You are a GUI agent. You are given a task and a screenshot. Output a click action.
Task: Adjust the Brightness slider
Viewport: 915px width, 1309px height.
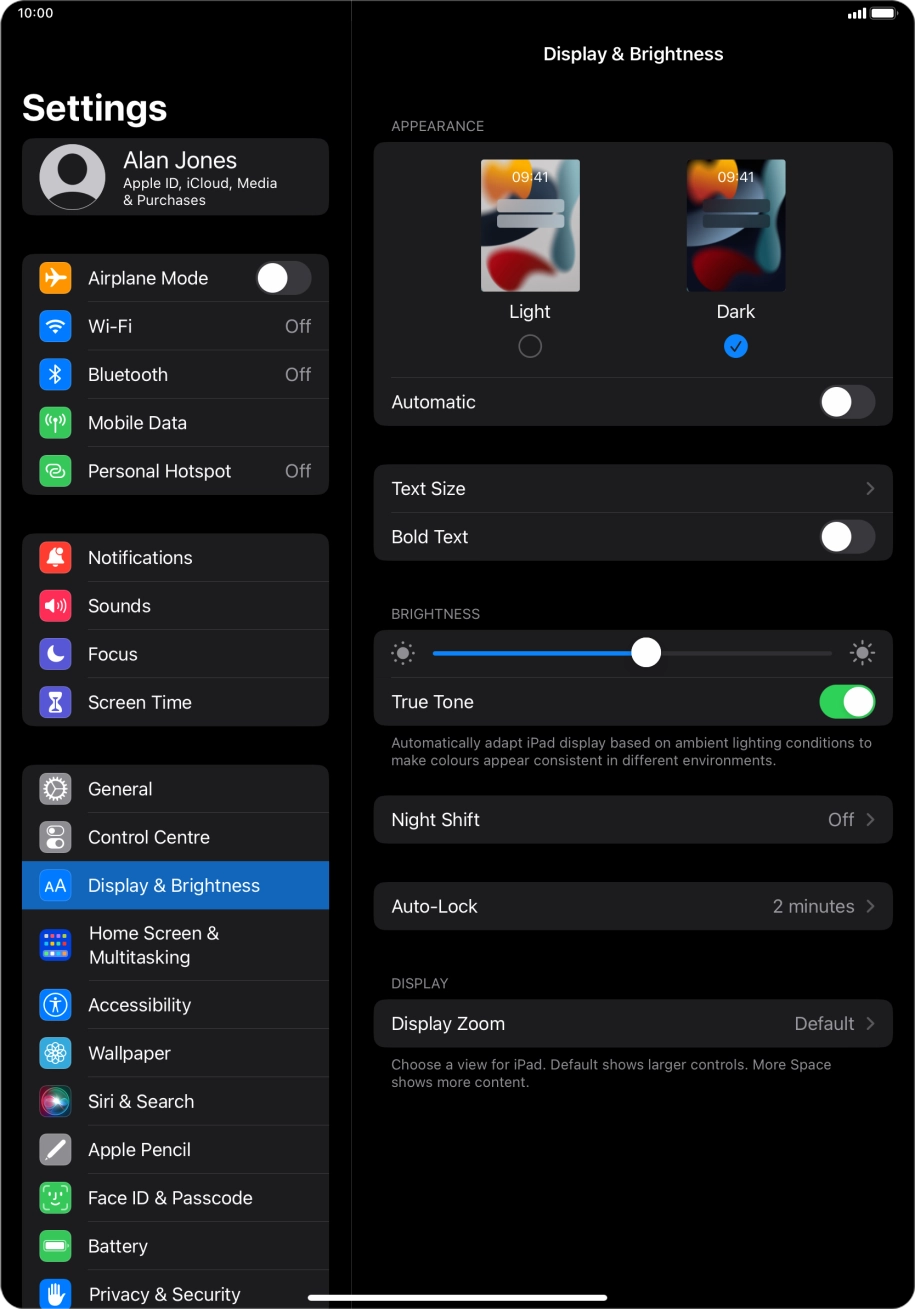pyautogui.click(x=646, y=652)
